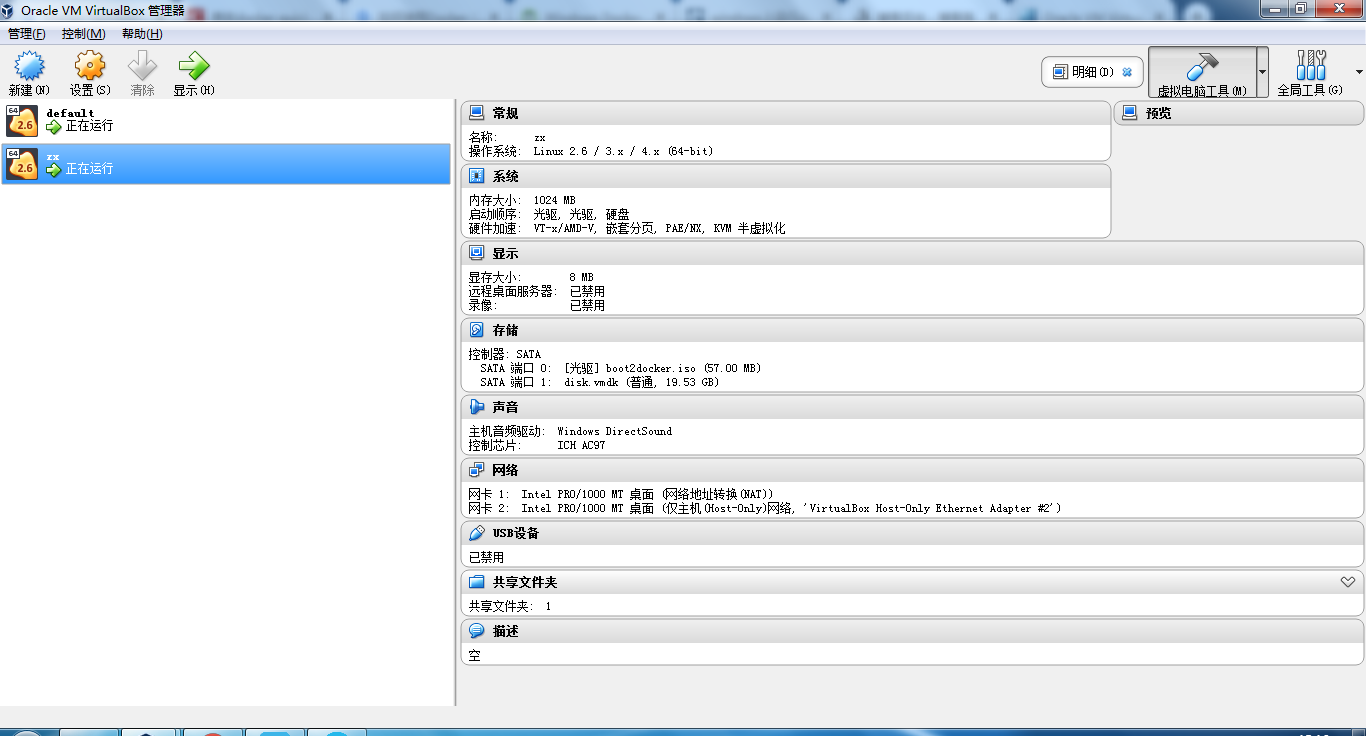
Task: Open the 管理(F) menu
Action: [27, 34]
